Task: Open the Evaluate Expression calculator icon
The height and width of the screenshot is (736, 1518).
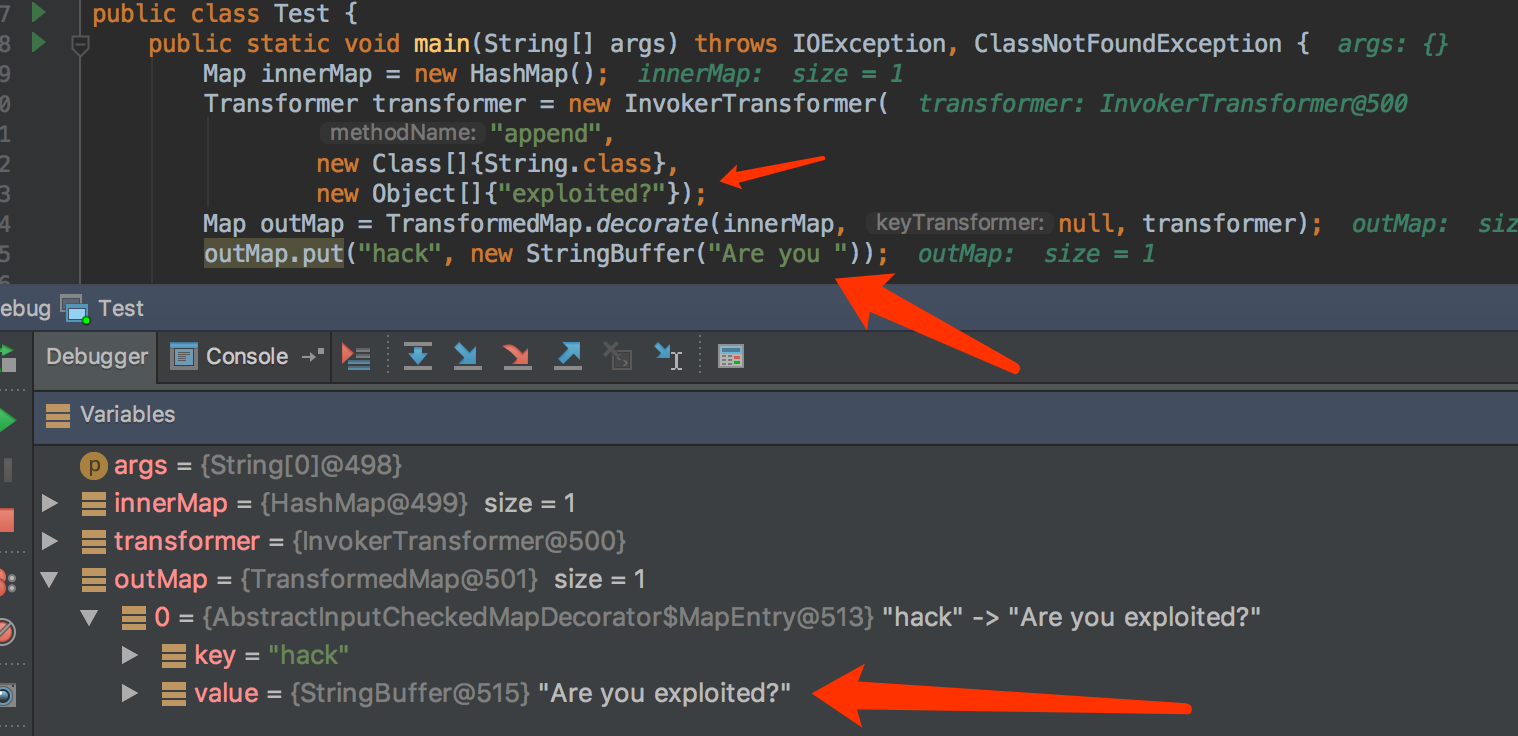Action: tap(731, 356)
